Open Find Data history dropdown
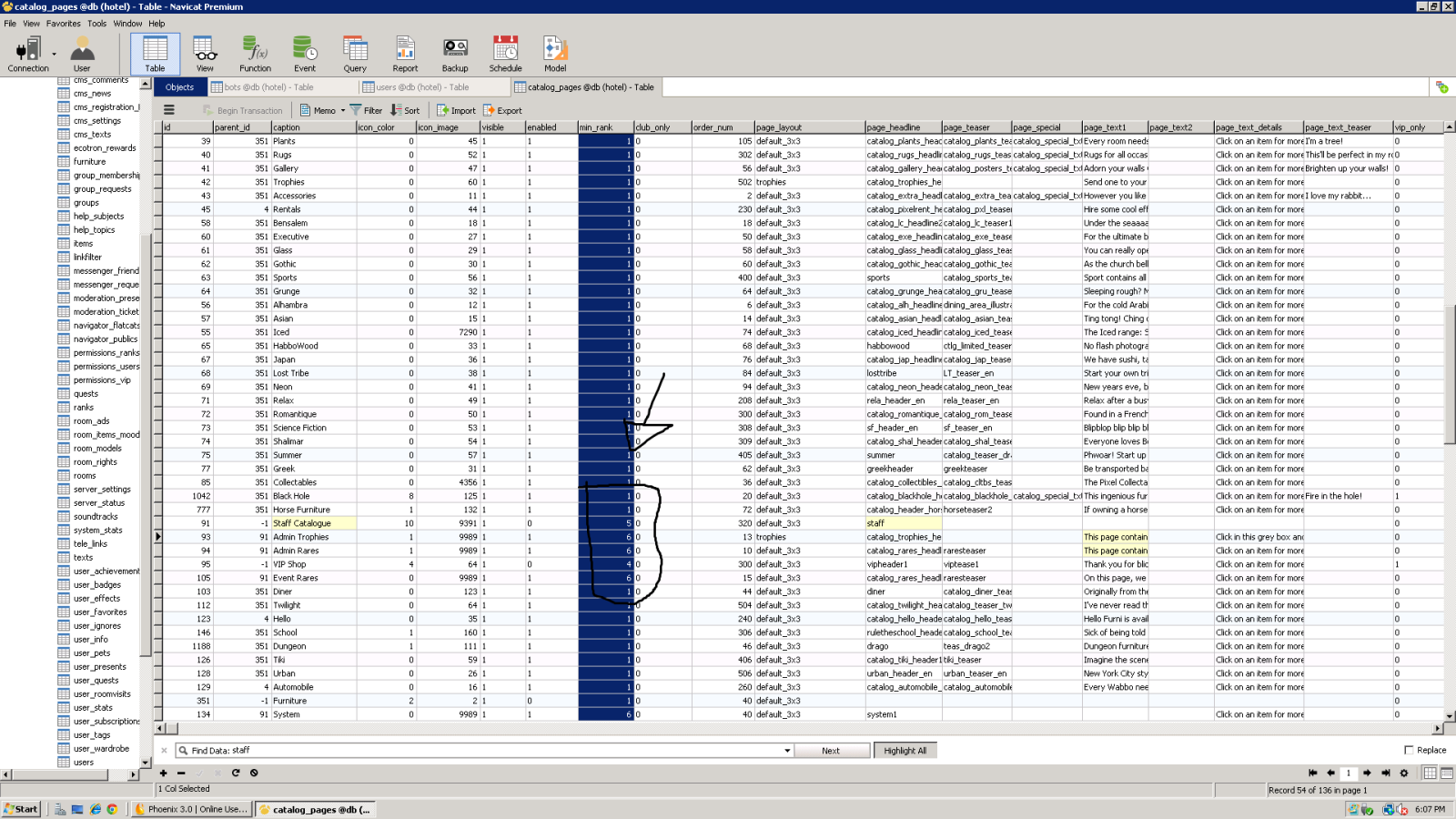1456x819 pixels. [x=787, y=751]
